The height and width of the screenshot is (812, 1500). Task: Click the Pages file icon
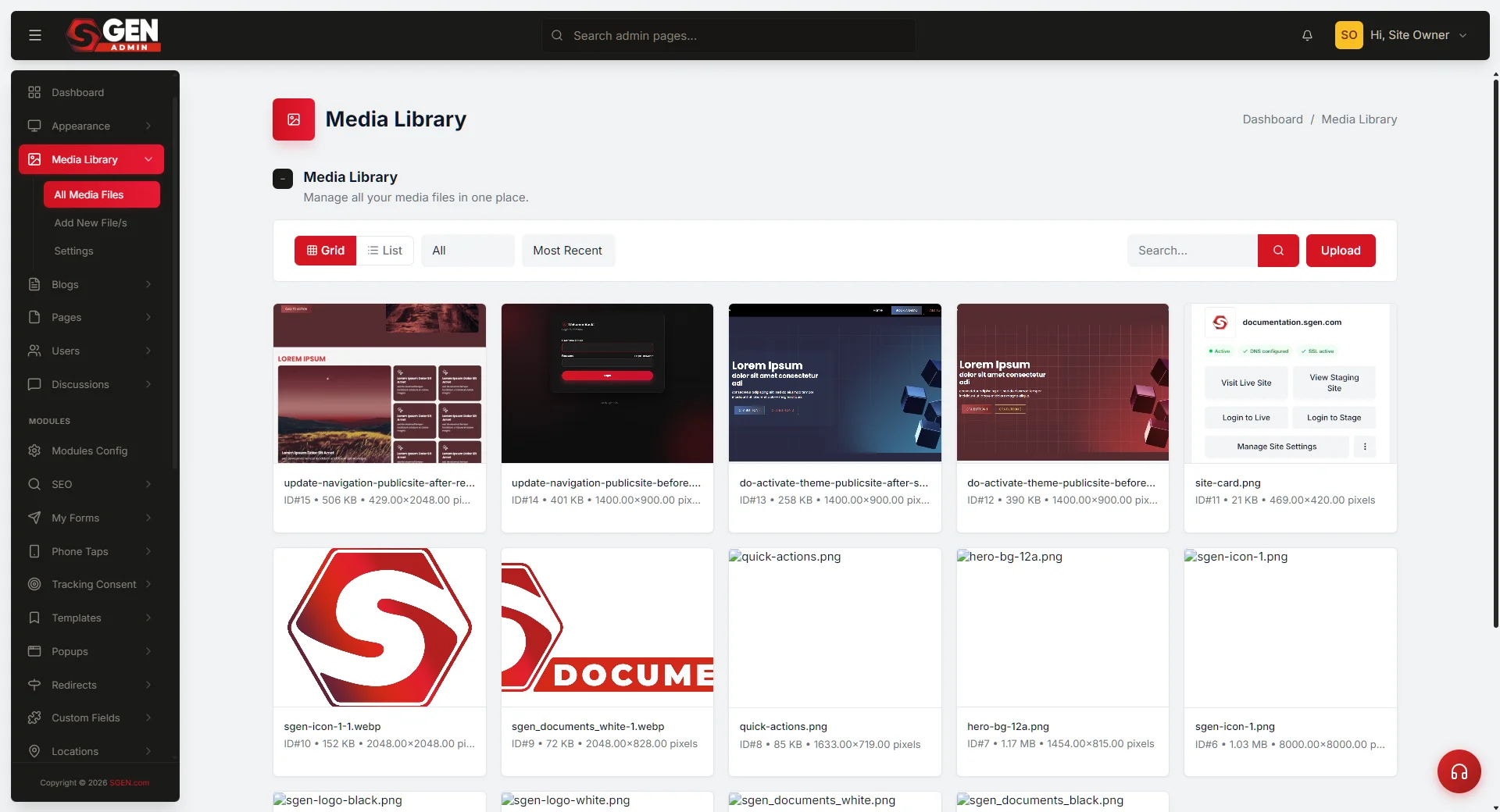point(34,317)
